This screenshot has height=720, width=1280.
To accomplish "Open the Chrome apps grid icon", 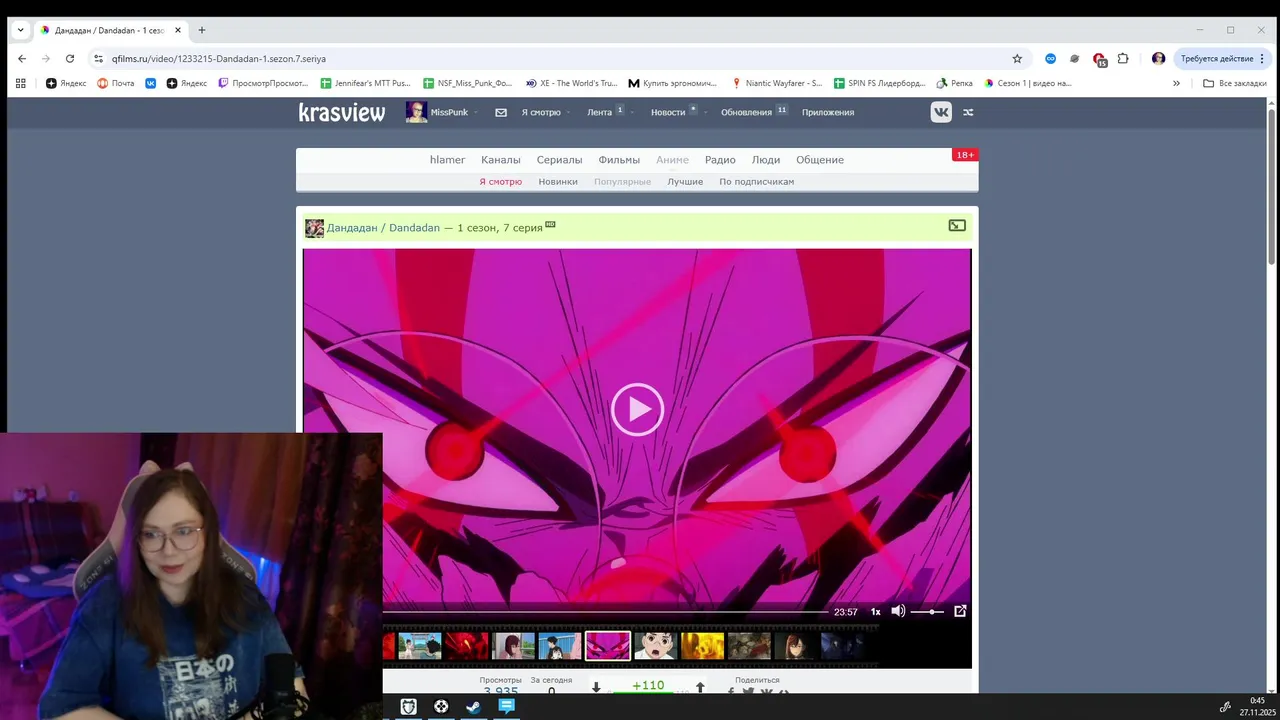I will tap(22, 83).
